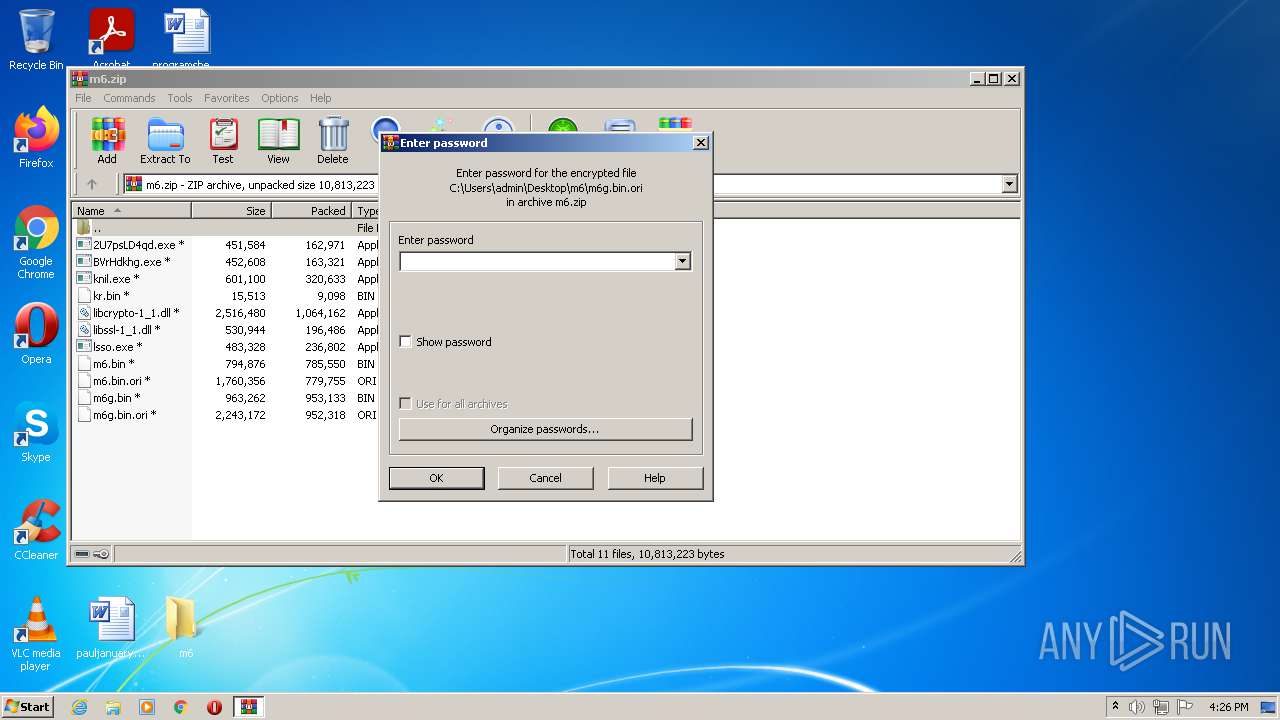
Task: Open the Tools menu
Action: pyautogui.click(x=180, y=98)
